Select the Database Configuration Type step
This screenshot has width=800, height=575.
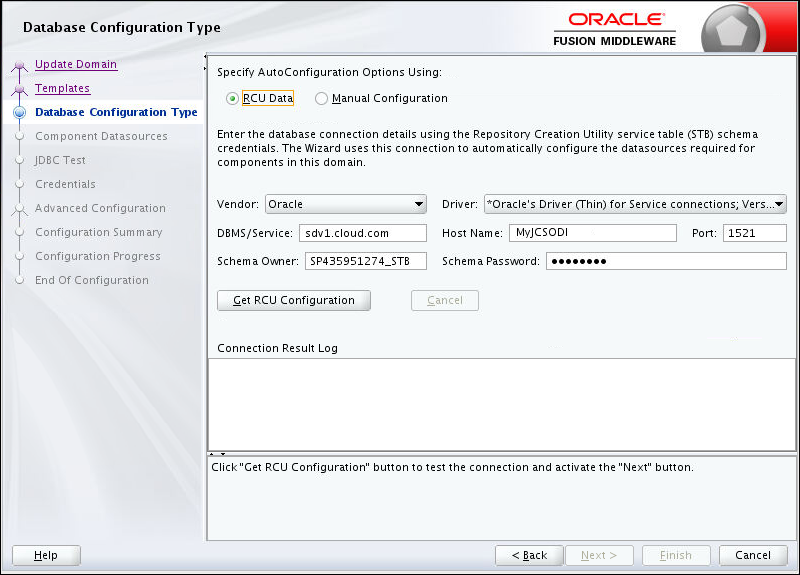coord(116,112)
